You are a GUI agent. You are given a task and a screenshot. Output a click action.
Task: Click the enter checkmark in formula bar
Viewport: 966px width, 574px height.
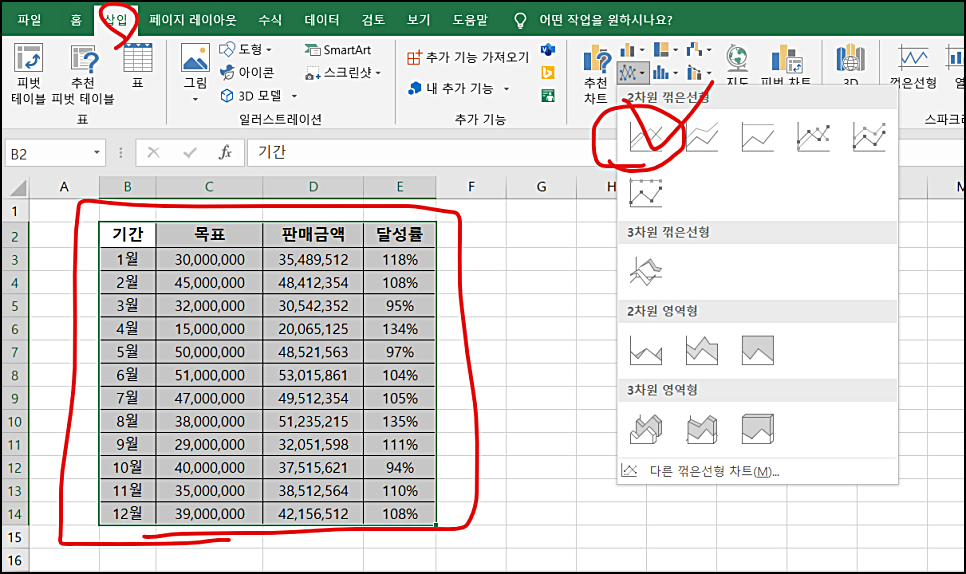pyautogui.click(x=190, y=153)
